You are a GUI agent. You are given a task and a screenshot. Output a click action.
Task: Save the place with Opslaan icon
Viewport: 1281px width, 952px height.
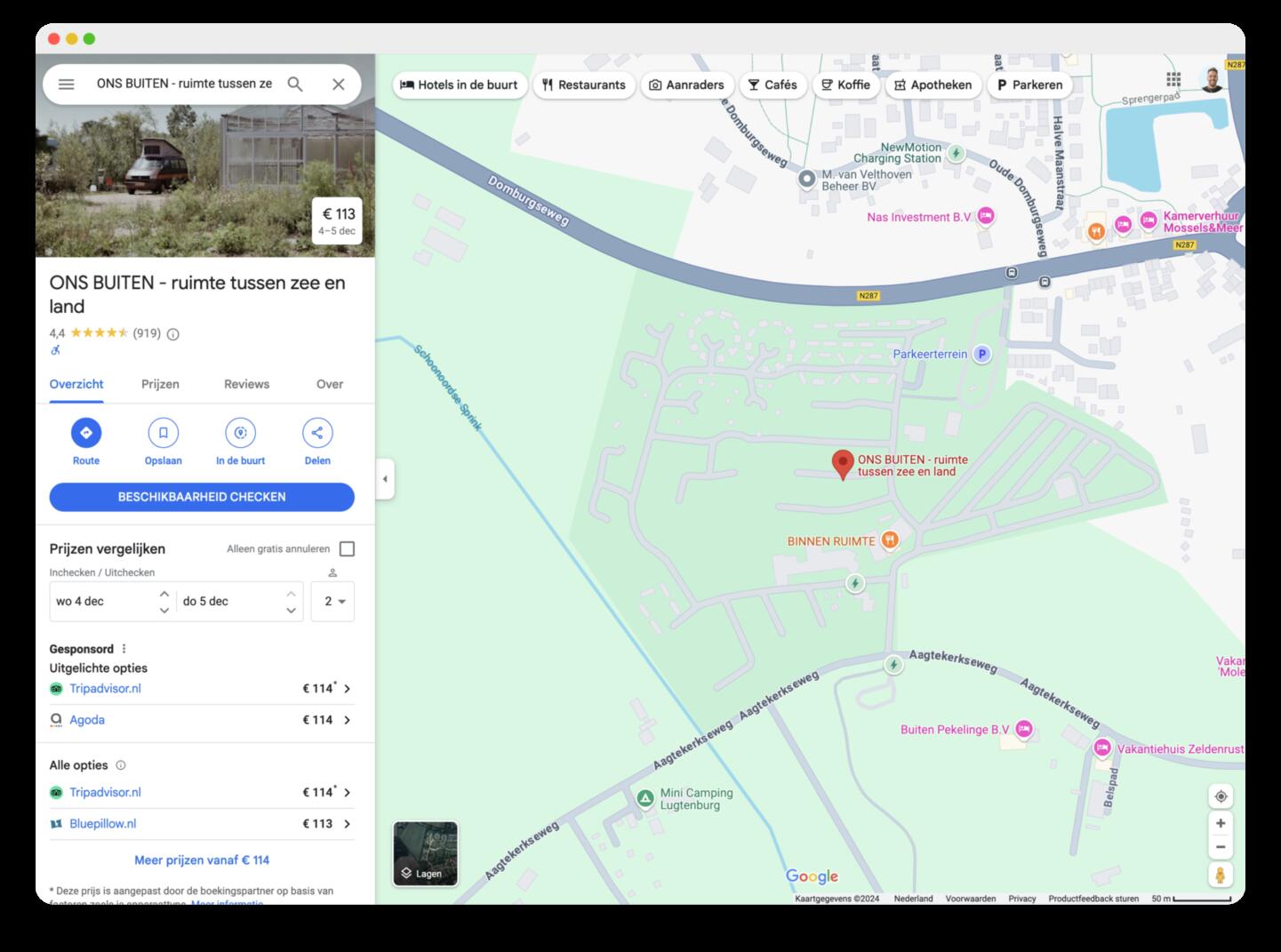tap(163, 433)
